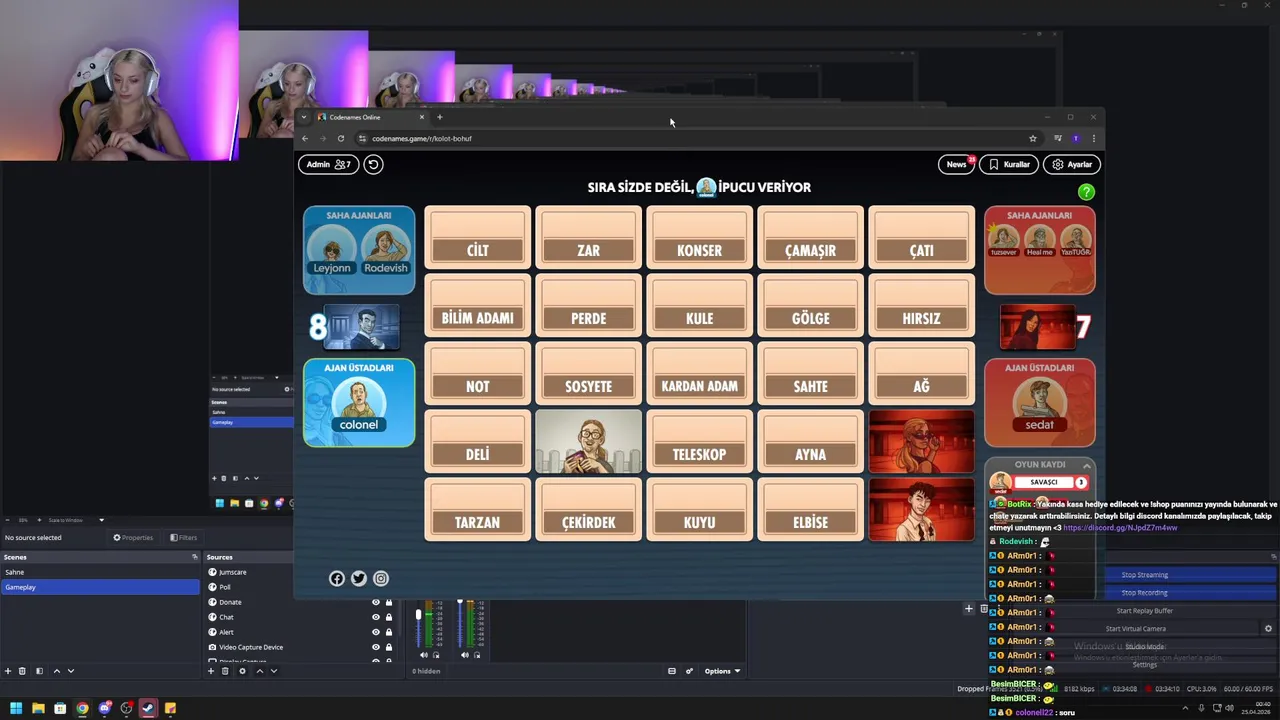Screen dimensions: 1280x720
Task: Click the first audio mixer volume slider
Action: (x=419, y=625)
